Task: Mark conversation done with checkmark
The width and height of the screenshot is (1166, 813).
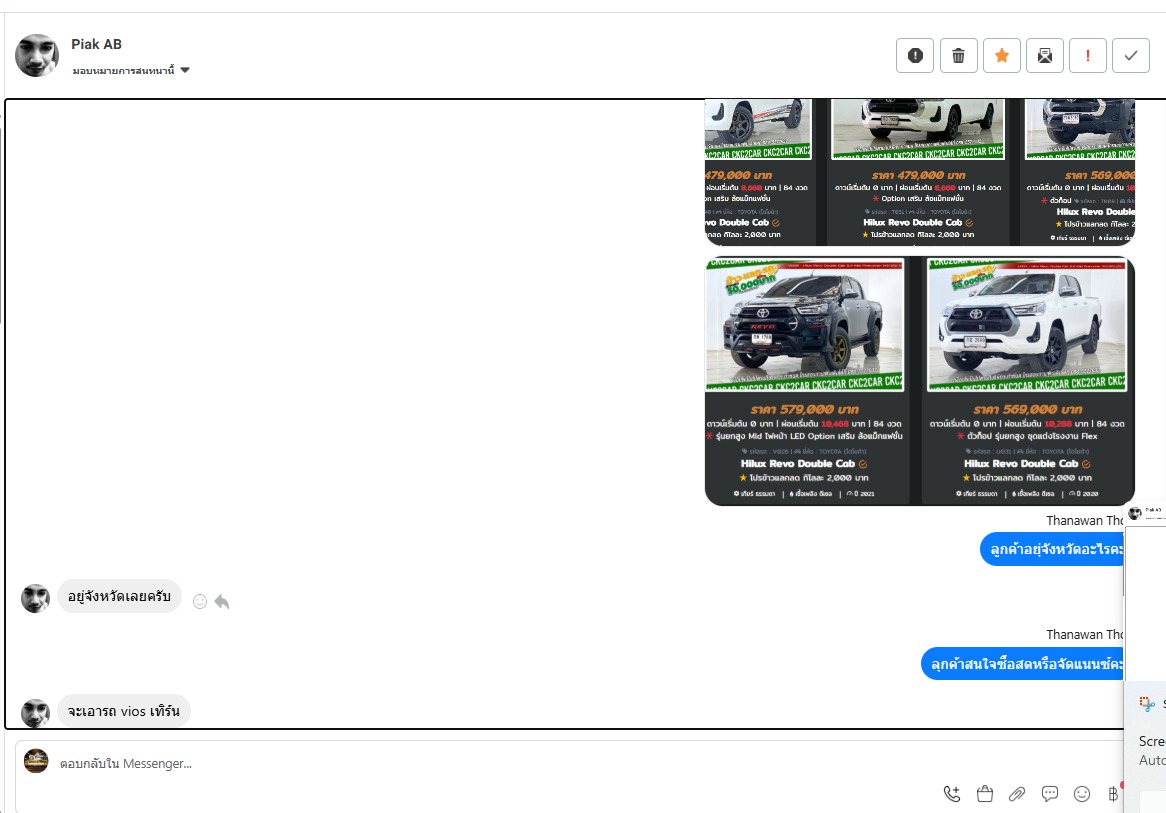Action: pyautogui.click(x=1131, y=56)
